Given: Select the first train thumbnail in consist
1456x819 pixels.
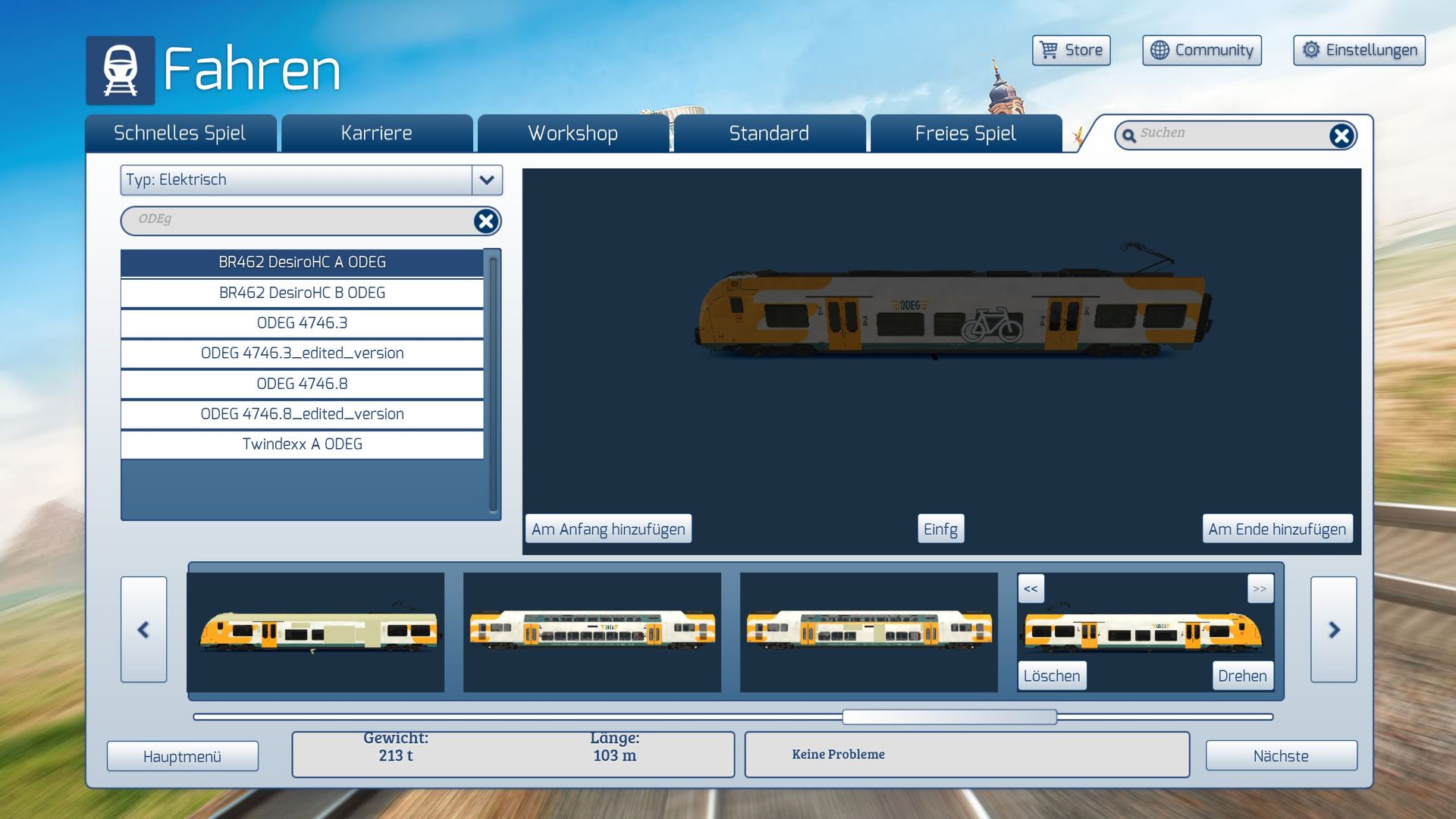Looking at the screenshot, I should (315, 632).
